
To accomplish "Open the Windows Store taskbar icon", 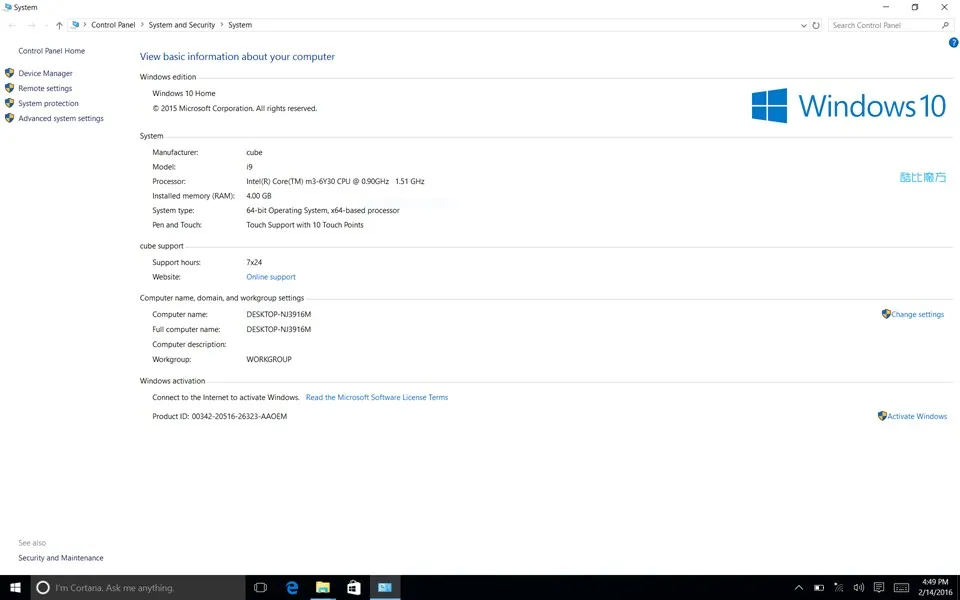I will [354, 588].
